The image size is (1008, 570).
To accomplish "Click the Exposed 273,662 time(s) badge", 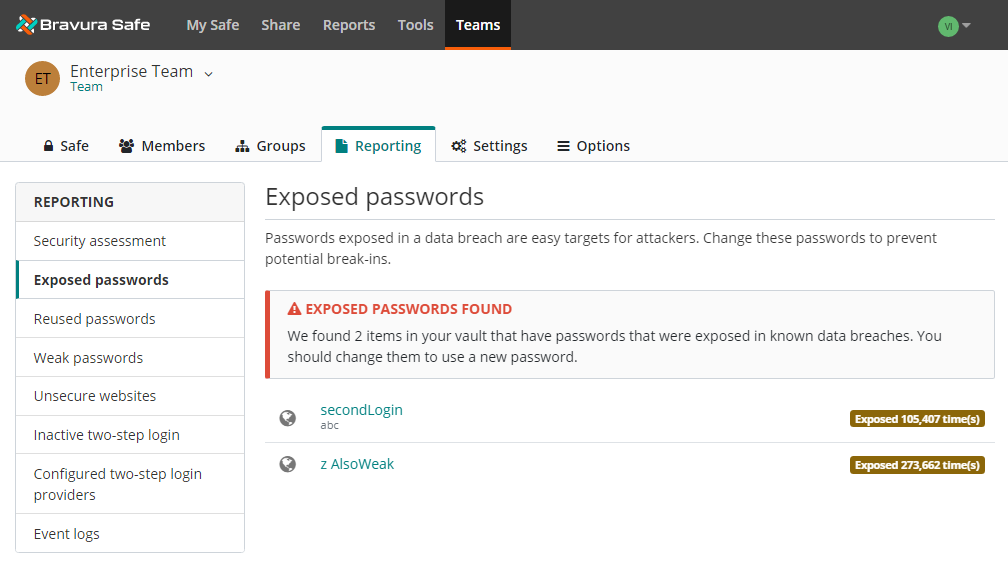I will point(917,465).
